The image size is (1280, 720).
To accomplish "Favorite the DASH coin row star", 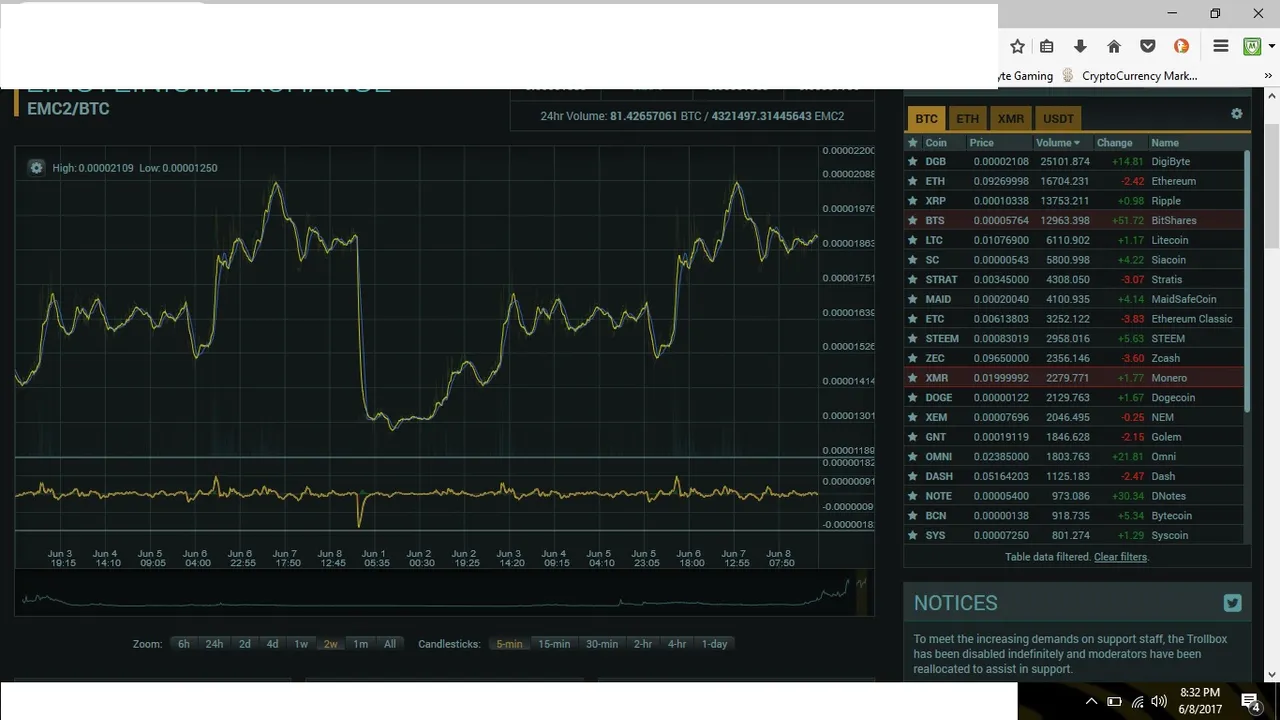I will (x=912, y=476).
